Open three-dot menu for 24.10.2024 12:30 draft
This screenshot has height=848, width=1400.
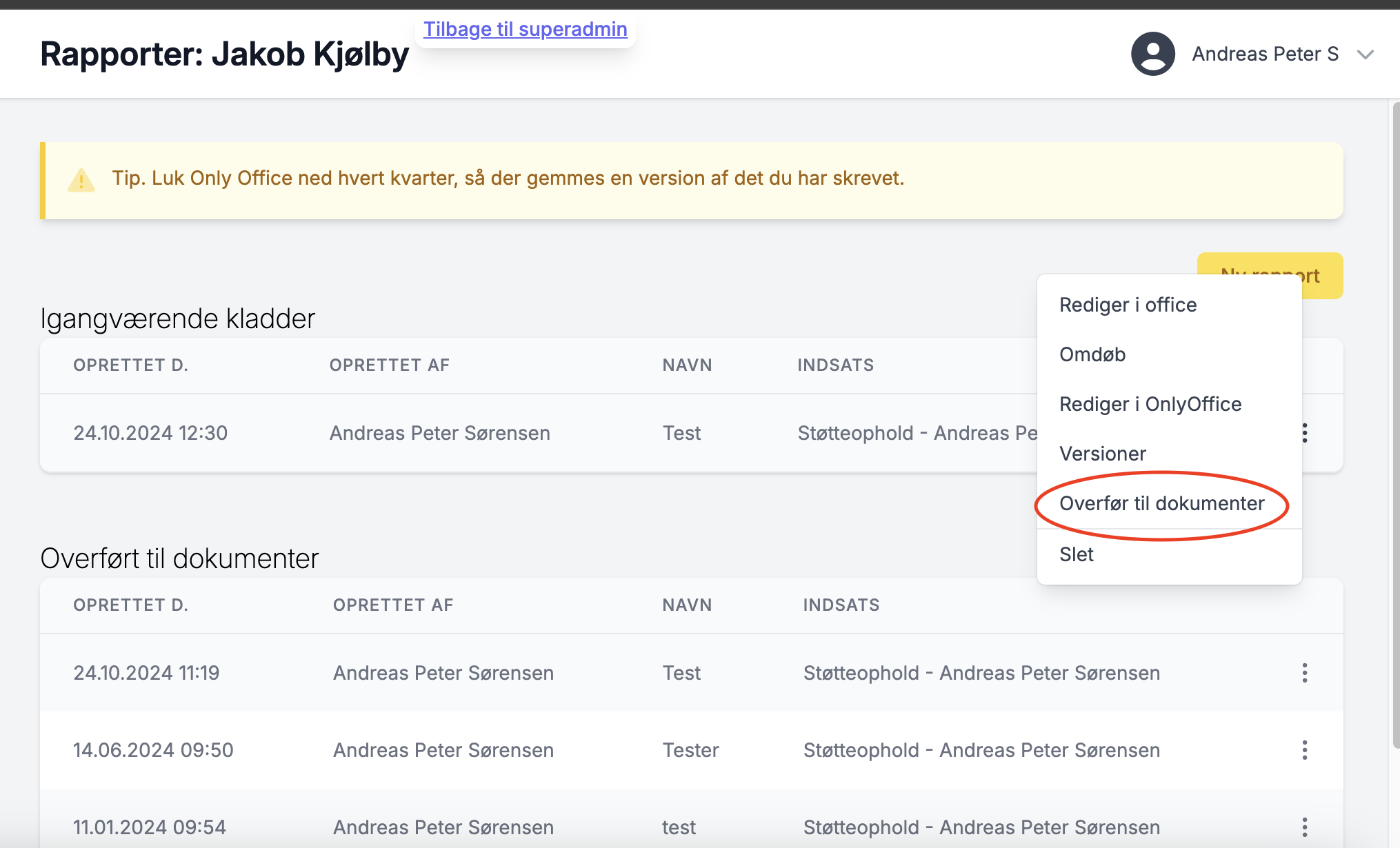coord(1304,433)
